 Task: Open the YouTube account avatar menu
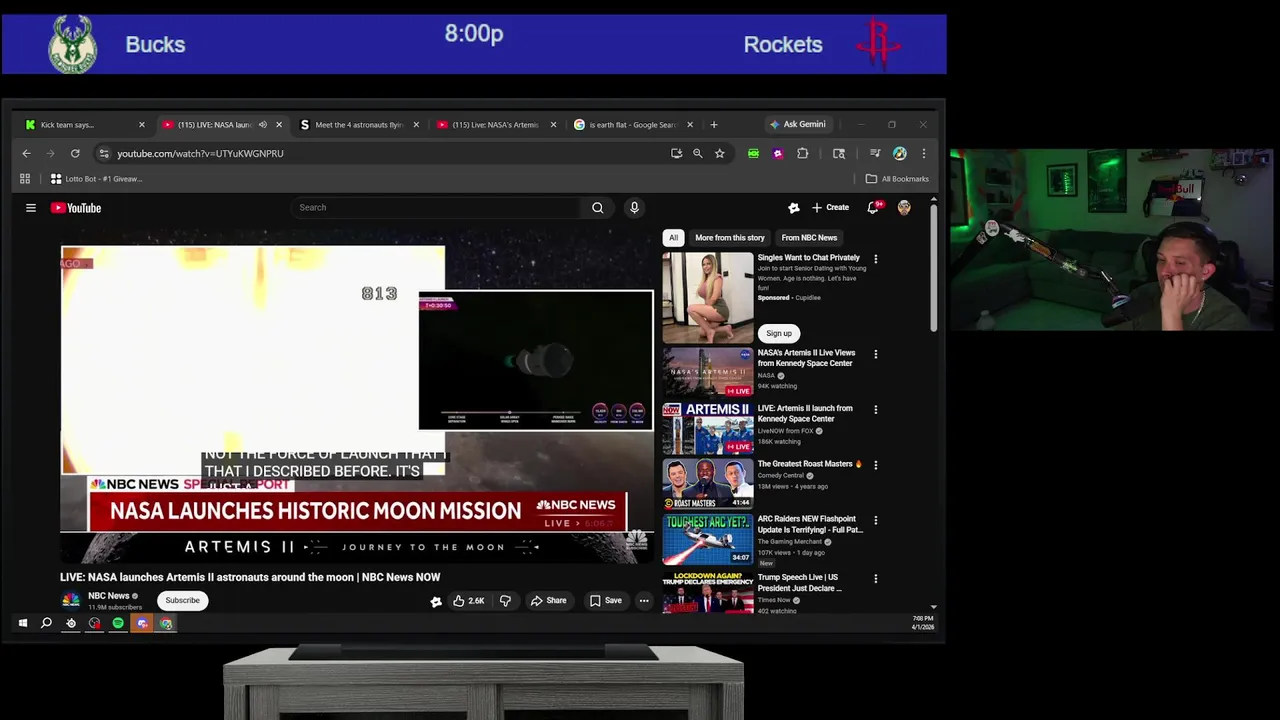point(904,208)
